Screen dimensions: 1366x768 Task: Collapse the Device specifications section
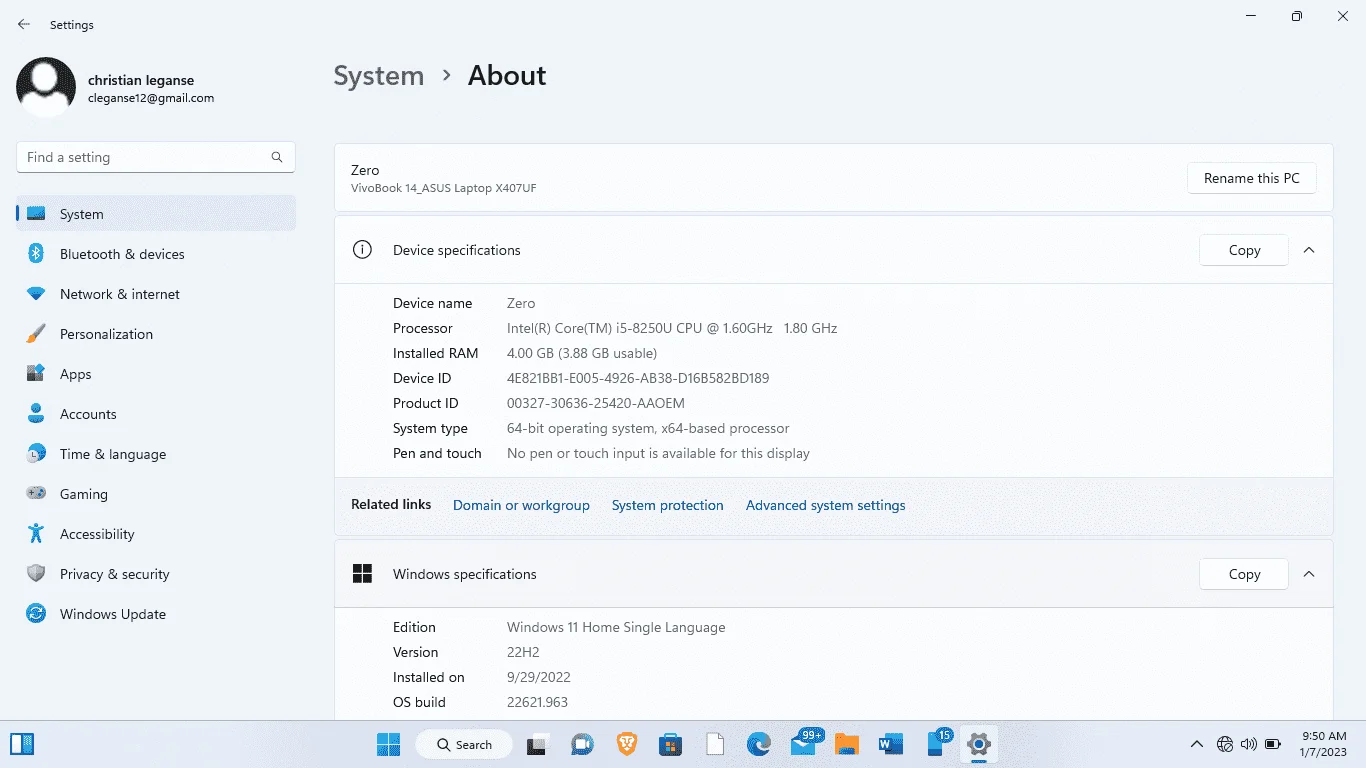(1309, 250)
